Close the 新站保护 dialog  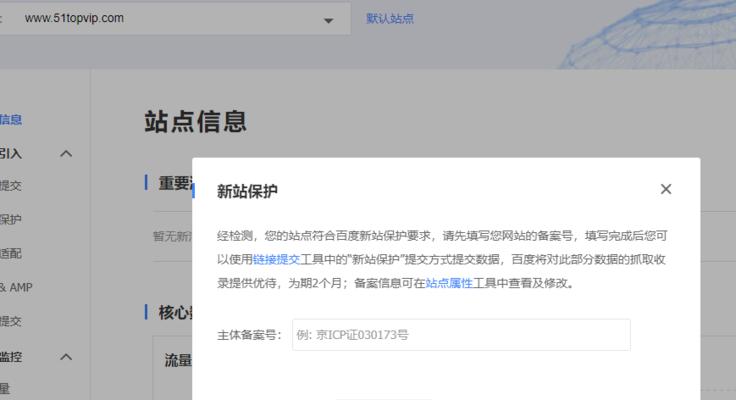point(666,189)
